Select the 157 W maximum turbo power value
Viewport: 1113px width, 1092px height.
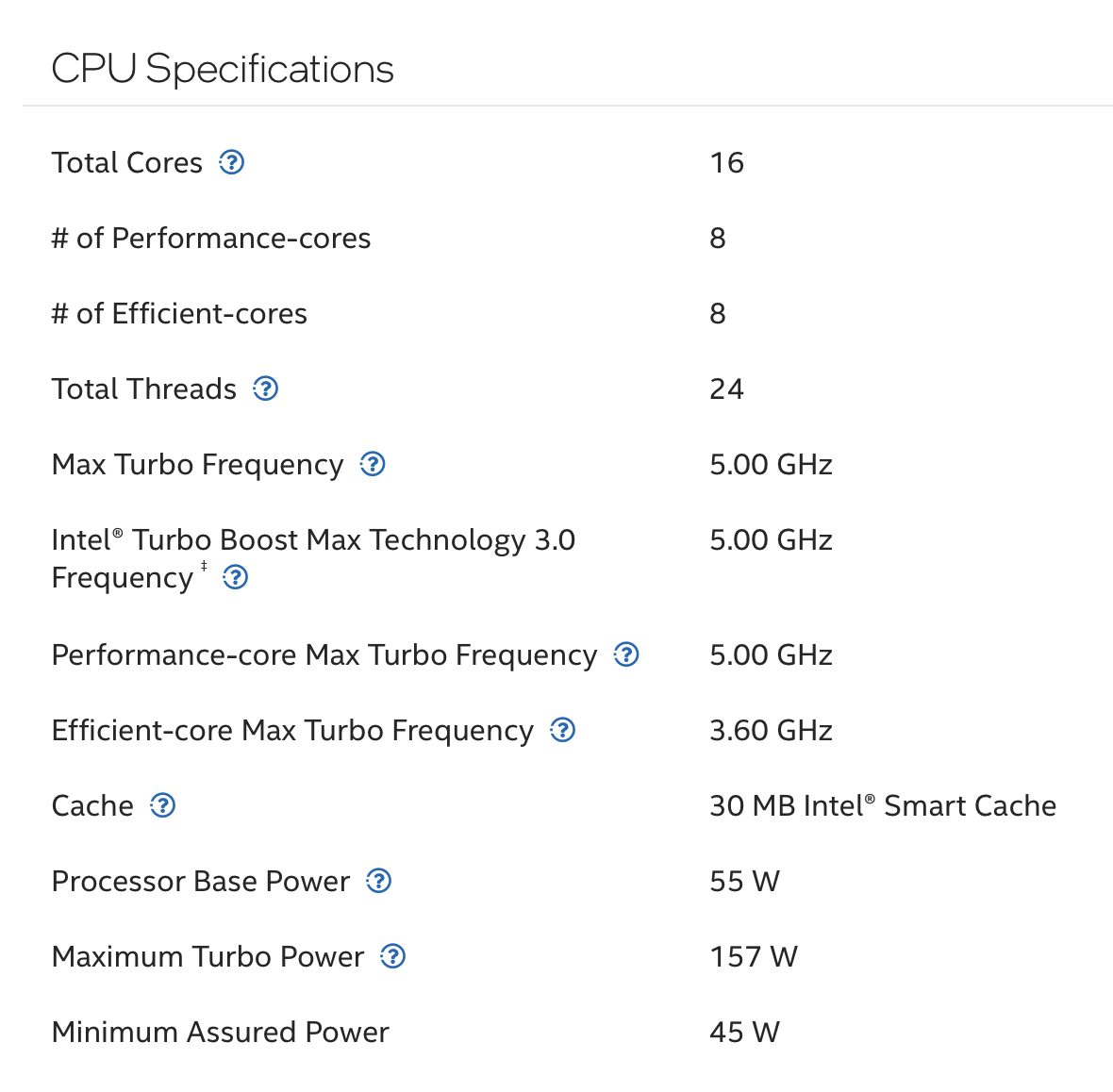coord(754,957)
